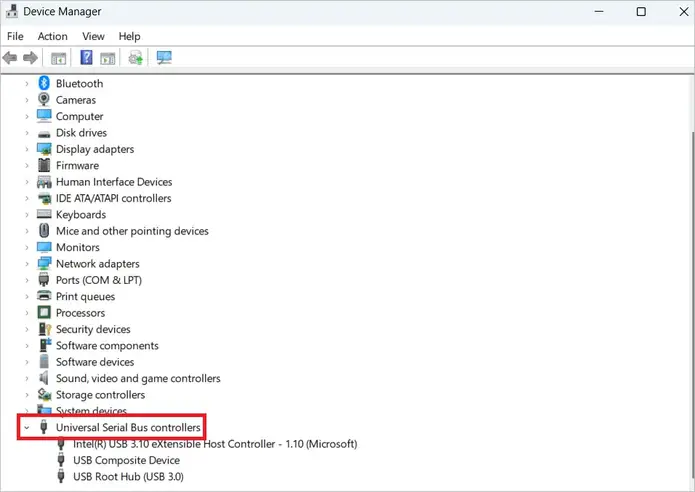Click the Computer category icon
Viewport: 695px width, 492px height.
[44, 116]
